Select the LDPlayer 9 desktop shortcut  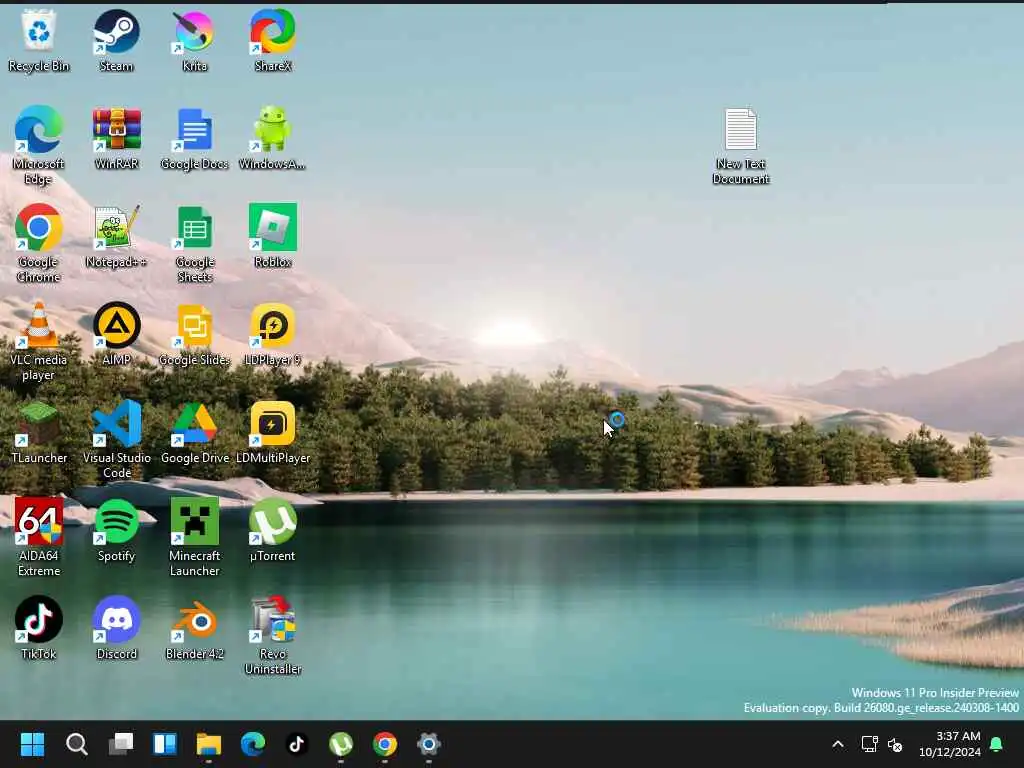pos(272,334)
